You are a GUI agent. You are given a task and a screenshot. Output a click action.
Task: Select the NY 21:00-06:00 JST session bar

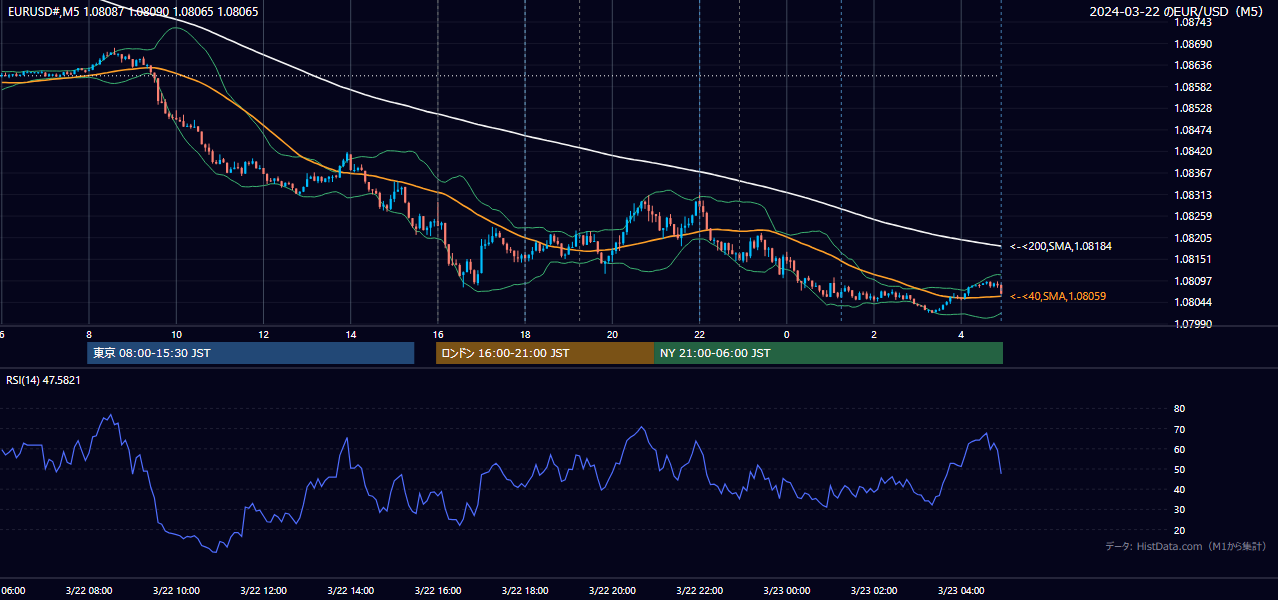pyautogui.click(x=828, y=353)
